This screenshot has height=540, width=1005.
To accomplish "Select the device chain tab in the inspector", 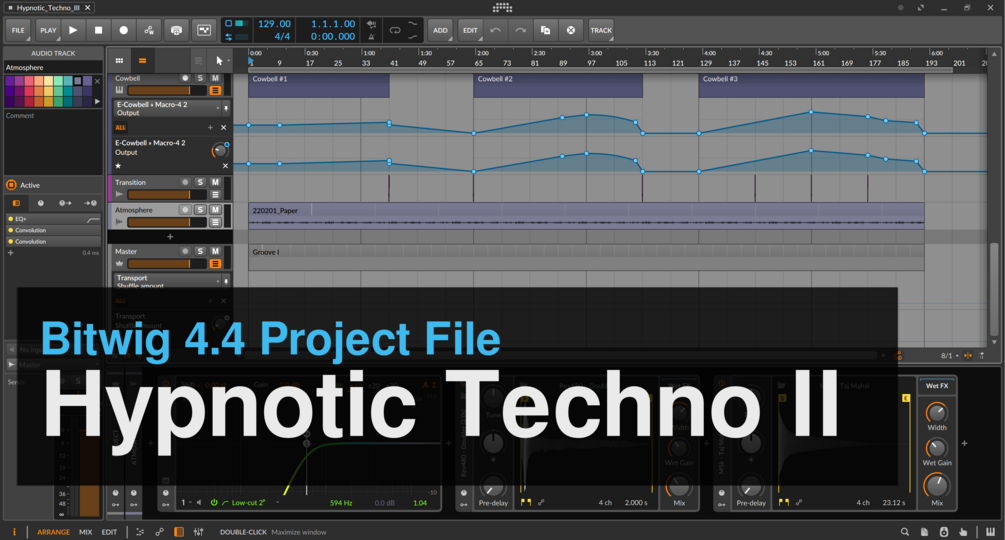I will (x=17, y=203).
